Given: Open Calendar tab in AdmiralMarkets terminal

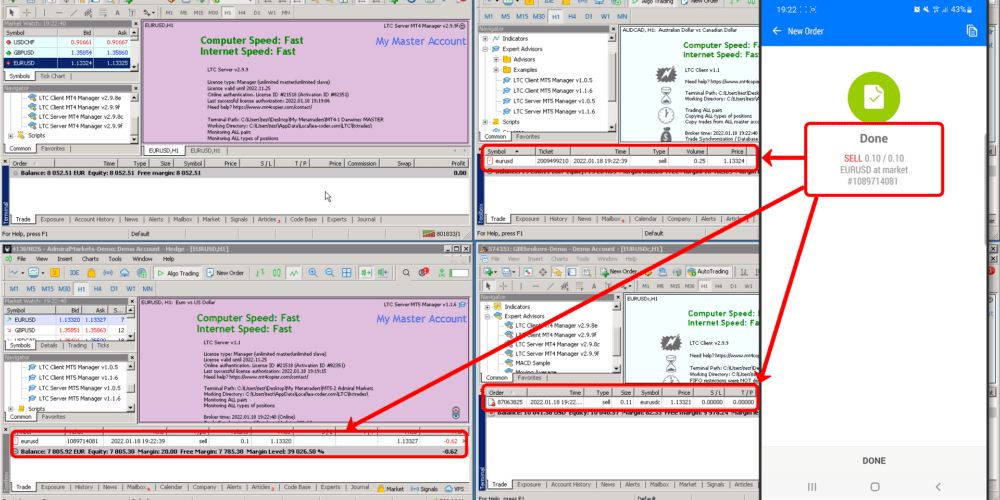Looking at the screenshot, I should click(171, 487).
